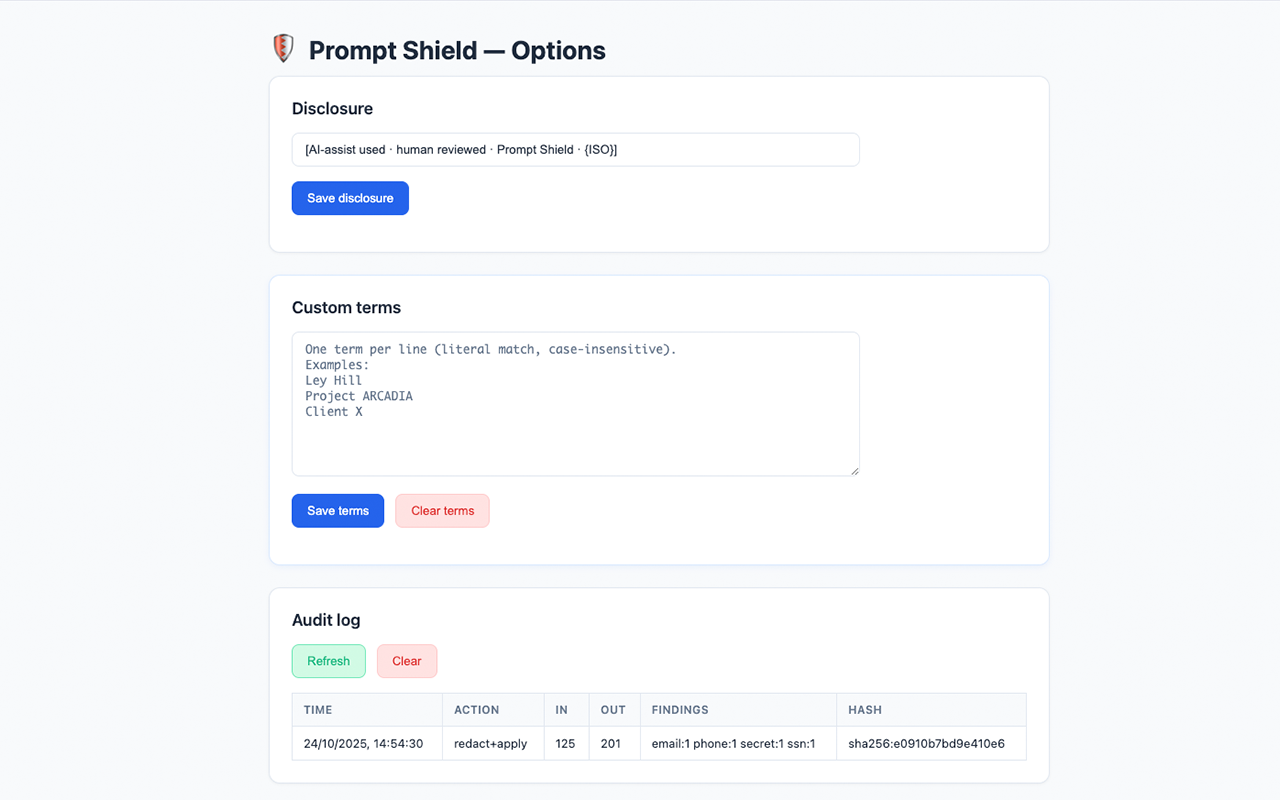Click the Clear terms button
1280x800 pixels.
pyautogui.click(x=442, y=510)
